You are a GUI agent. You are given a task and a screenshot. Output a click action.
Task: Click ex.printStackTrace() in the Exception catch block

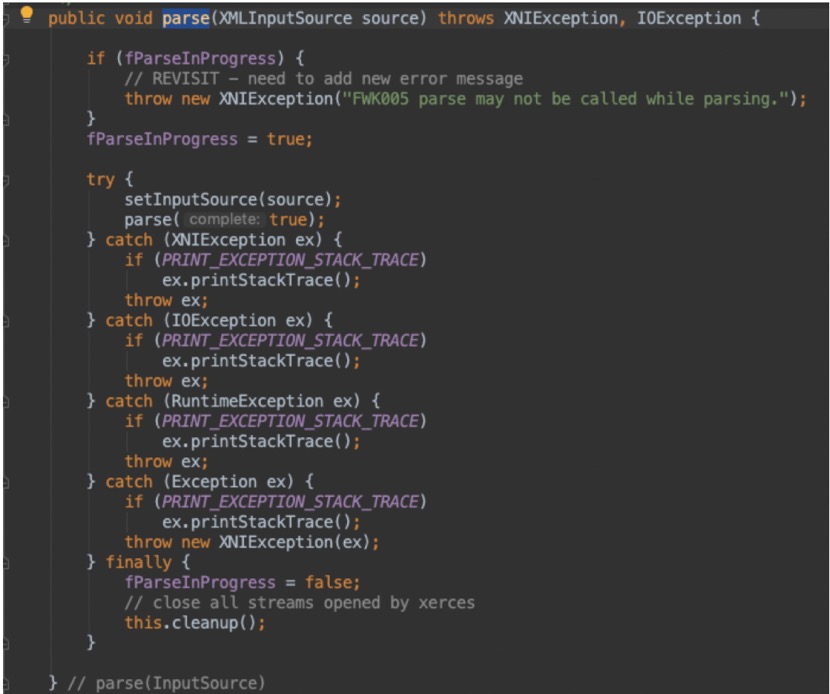coord(261,522)
